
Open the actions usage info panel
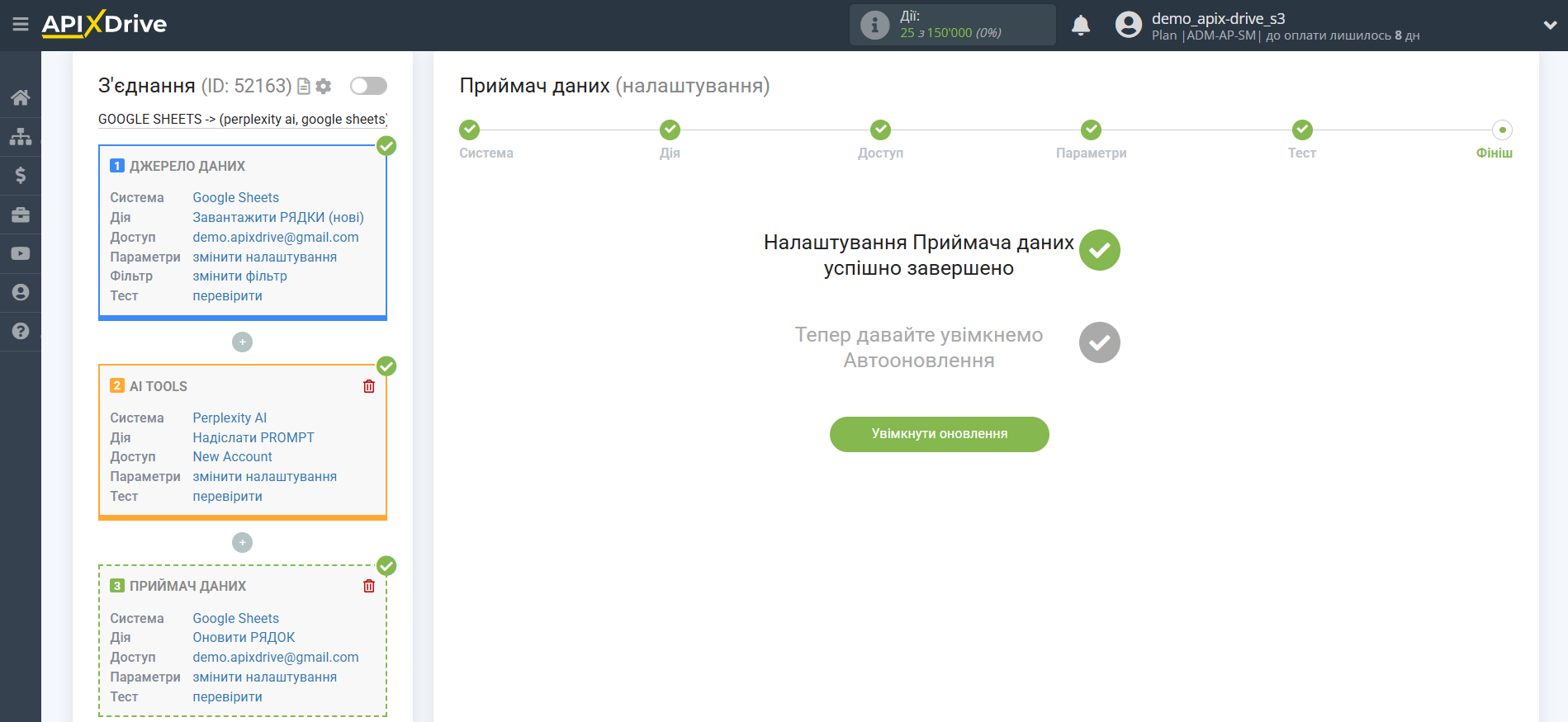952,25
